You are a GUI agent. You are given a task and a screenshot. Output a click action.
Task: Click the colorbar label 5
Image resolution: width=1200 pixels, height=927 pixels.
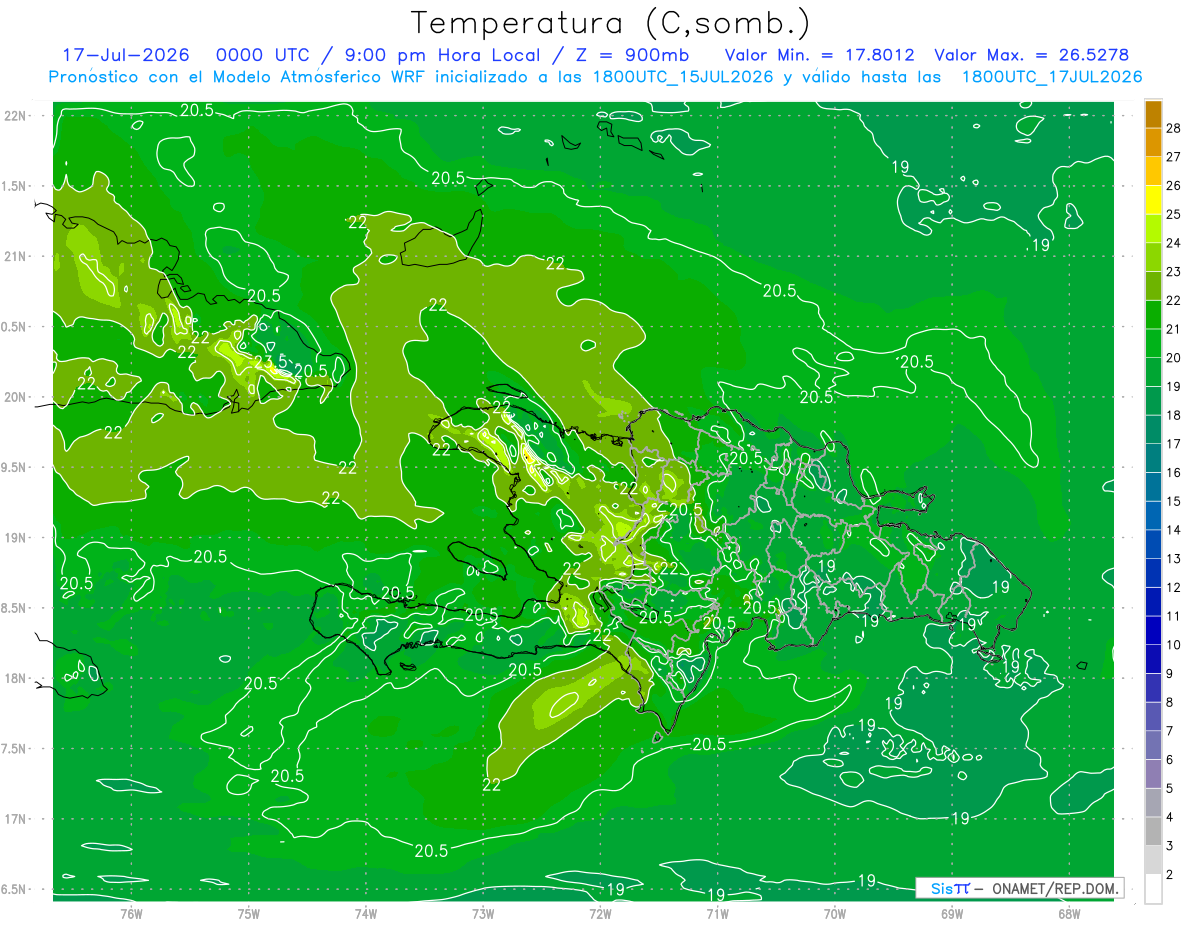tap(1171, 788)
